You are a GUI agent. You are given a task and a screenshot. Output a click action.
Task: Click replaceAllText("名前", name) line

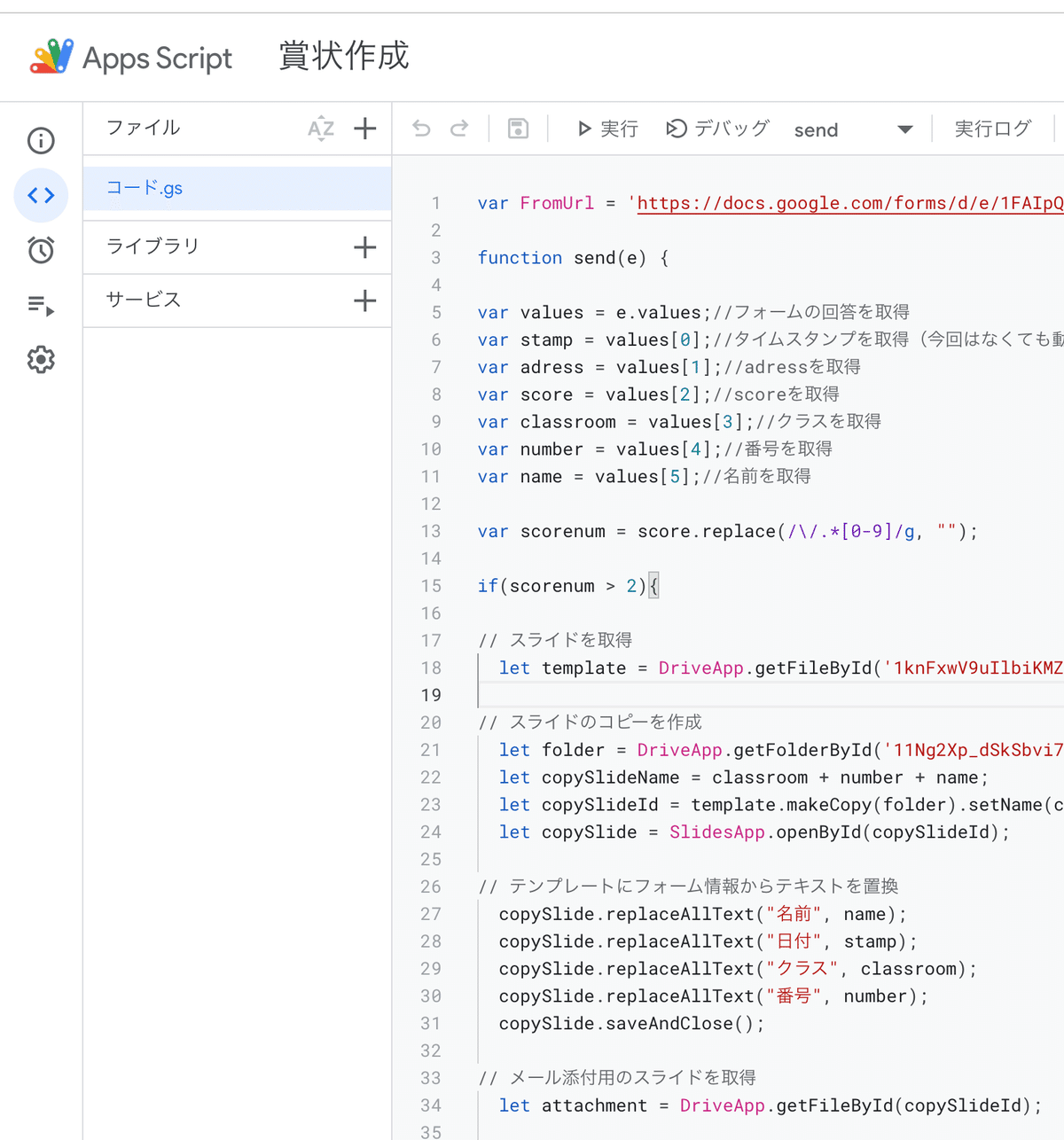click(x=702, y=915)
